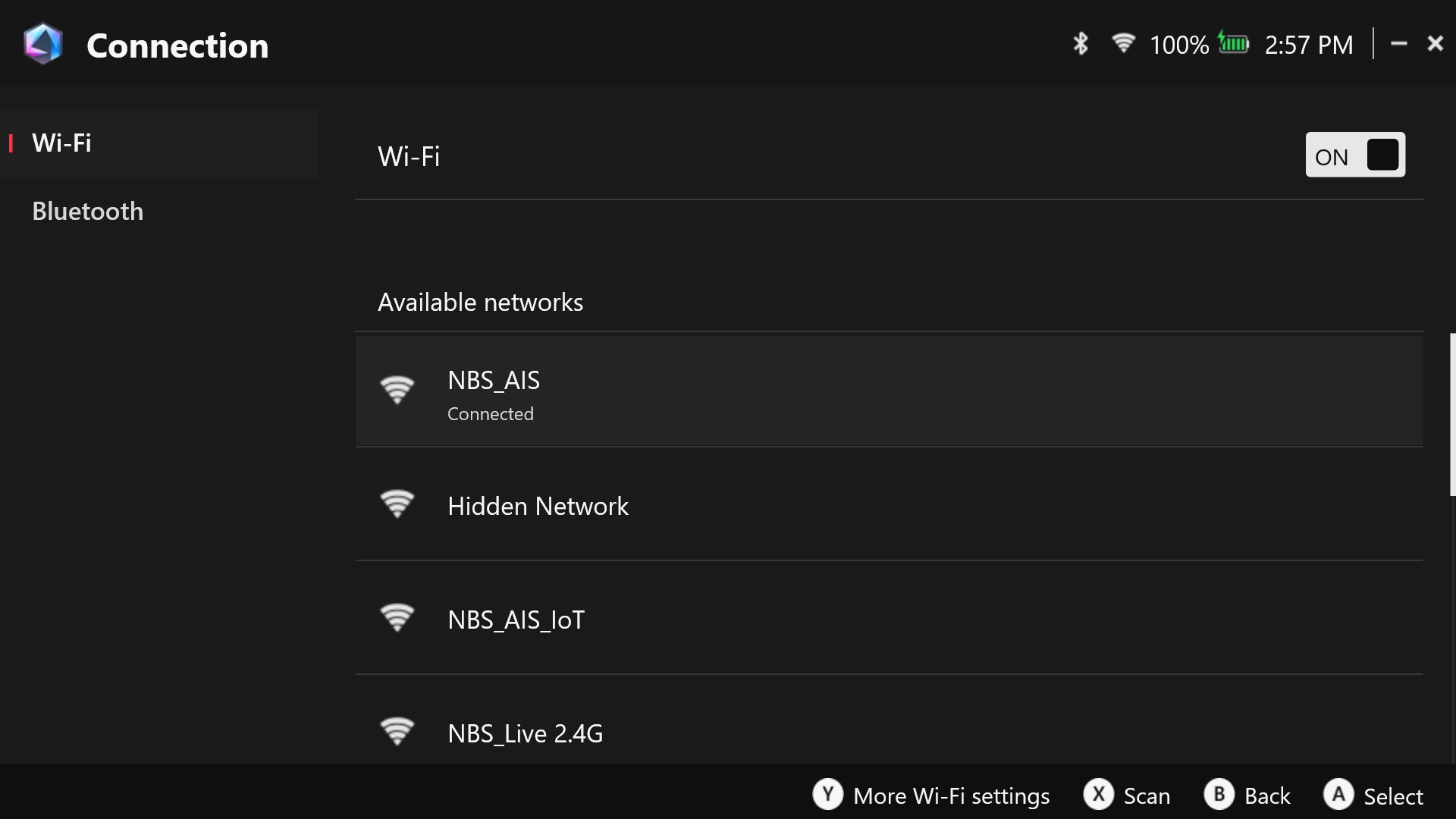Choose the NBS_AIS_IoT network
The width and height of the screenshot is (1456, 819).
889,619
